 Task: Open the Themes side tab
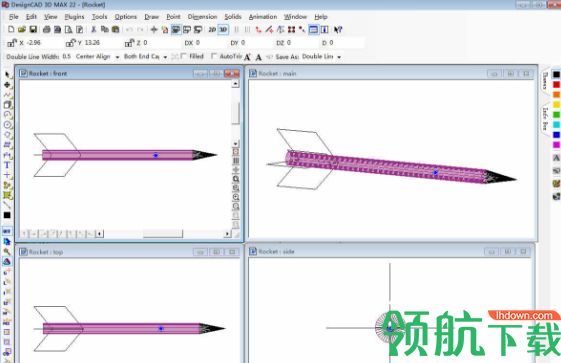pyautogui.click(x=545, y=81)
